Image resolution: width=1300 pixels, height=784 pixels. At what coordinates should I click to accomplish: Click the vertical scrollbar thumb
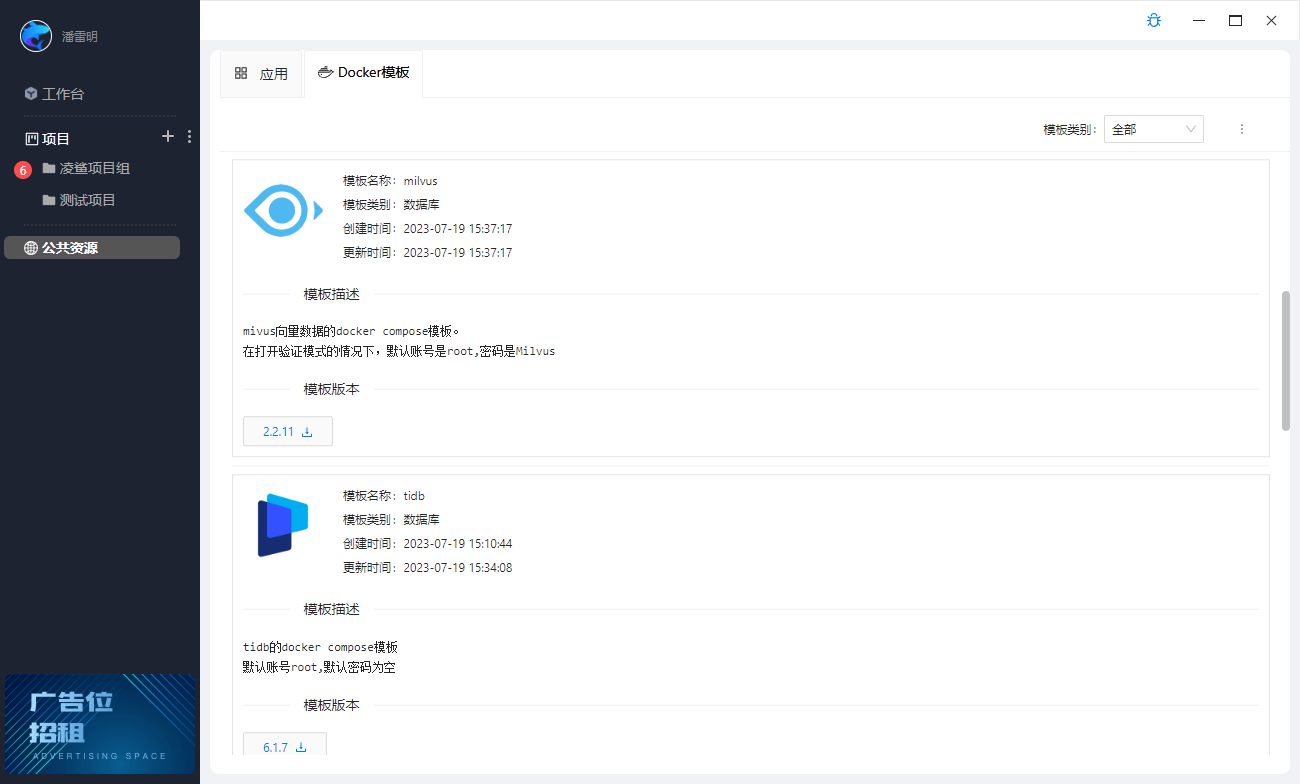(1286, 361)
